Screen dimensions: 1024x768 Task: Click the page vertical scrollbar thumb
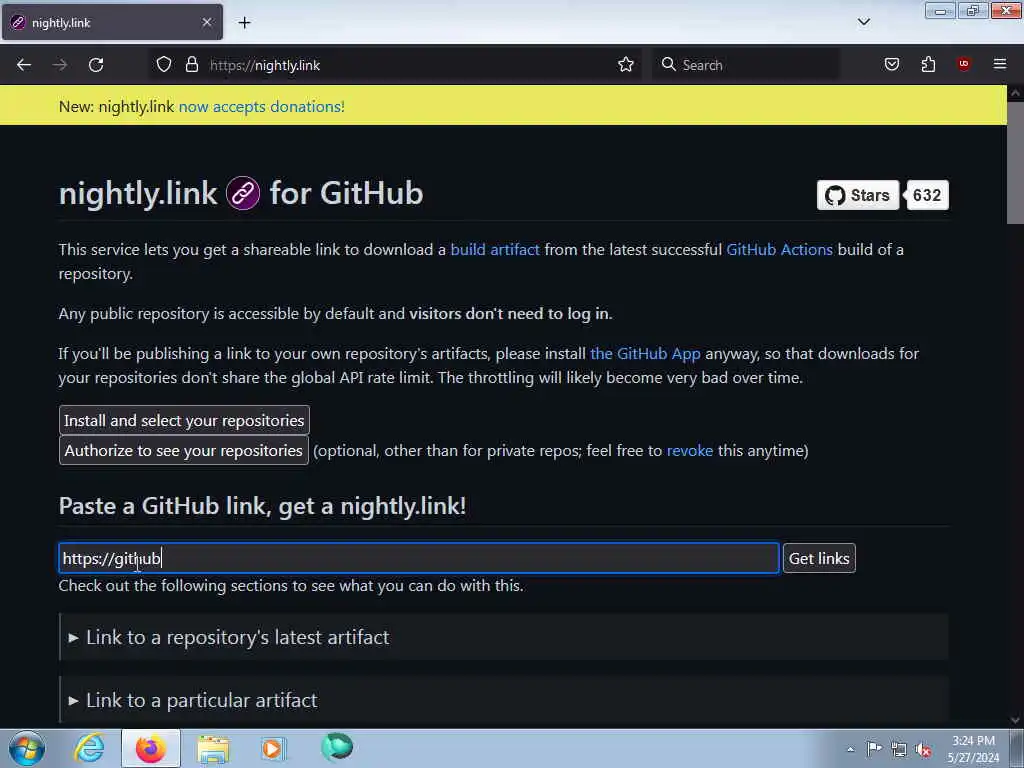(1015, 163)
